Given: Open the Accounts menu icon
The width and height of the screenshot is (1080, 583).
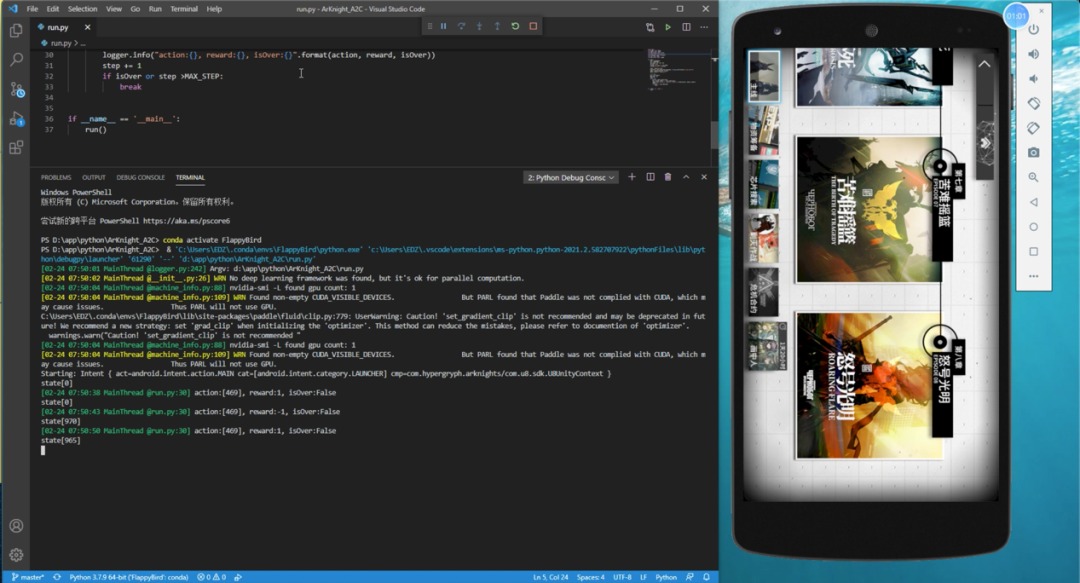Looking at the screenshot, I should [x=16, y=526].
